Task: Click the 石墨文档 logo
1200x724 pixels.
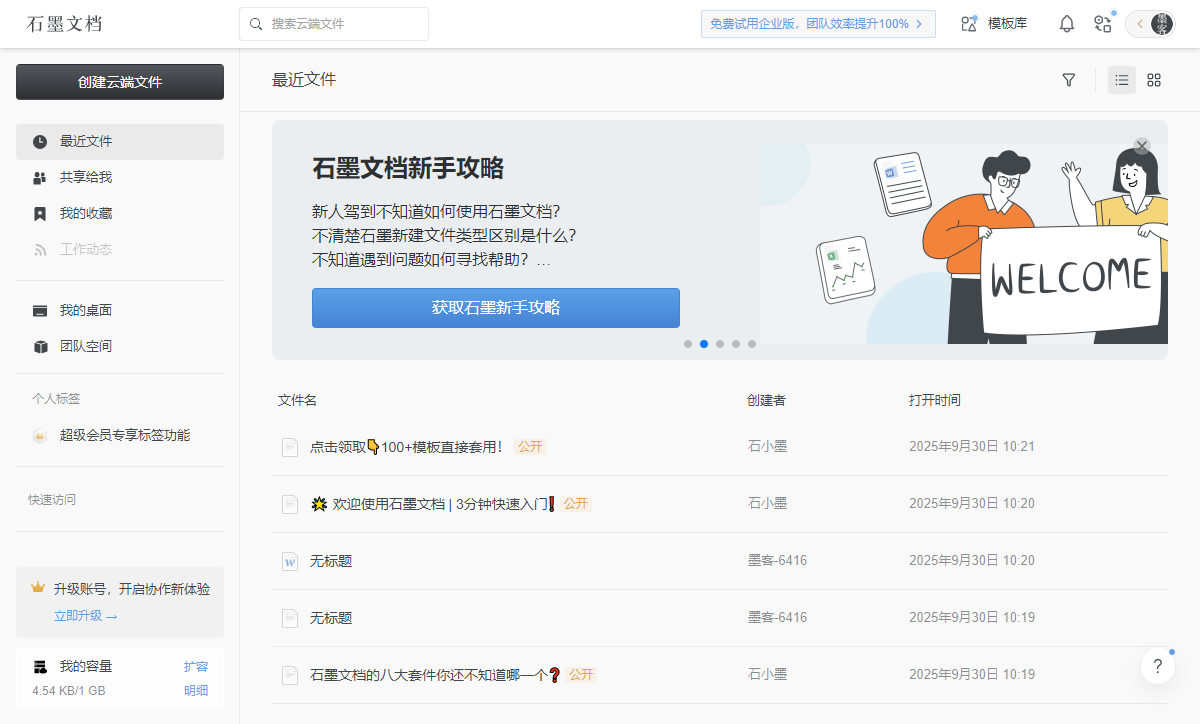Action: tap(64, 24)
